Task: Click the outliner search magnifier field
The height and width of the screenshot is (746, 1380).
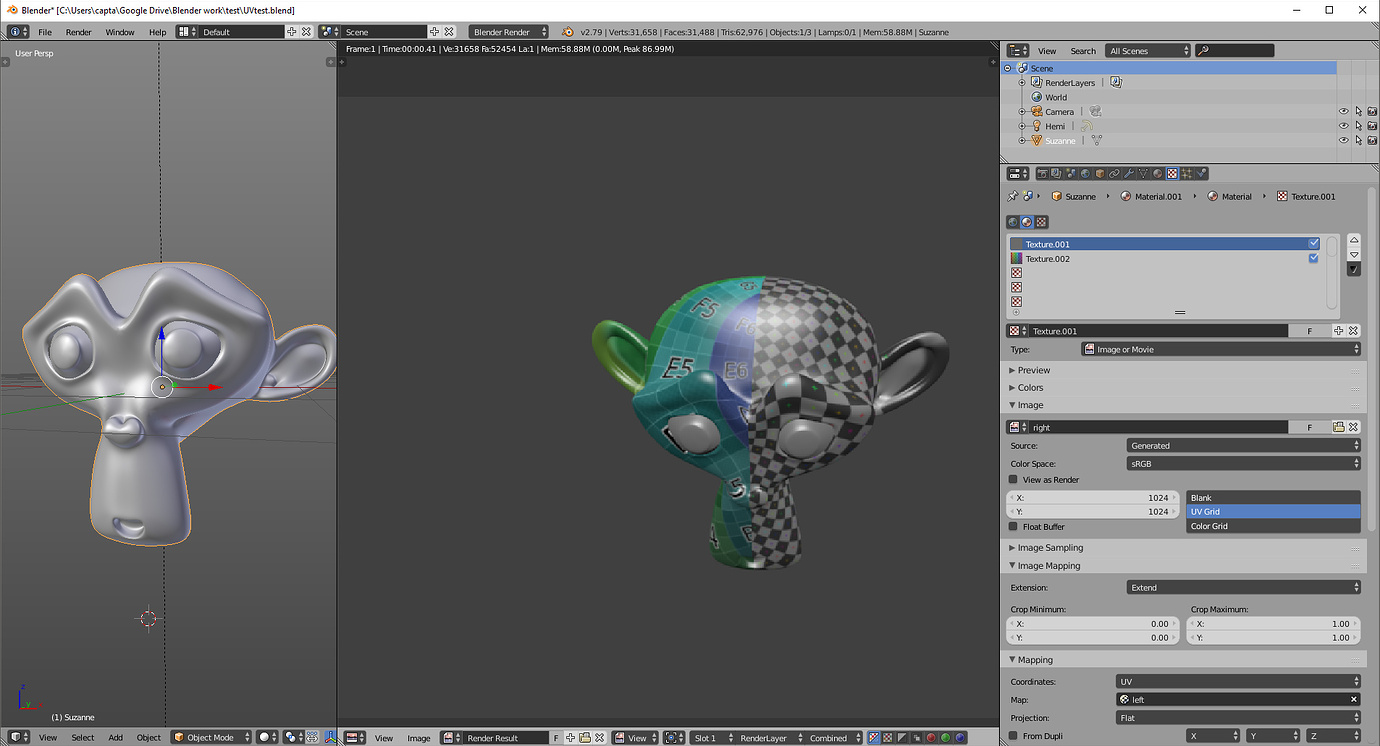Action: 1236,51
